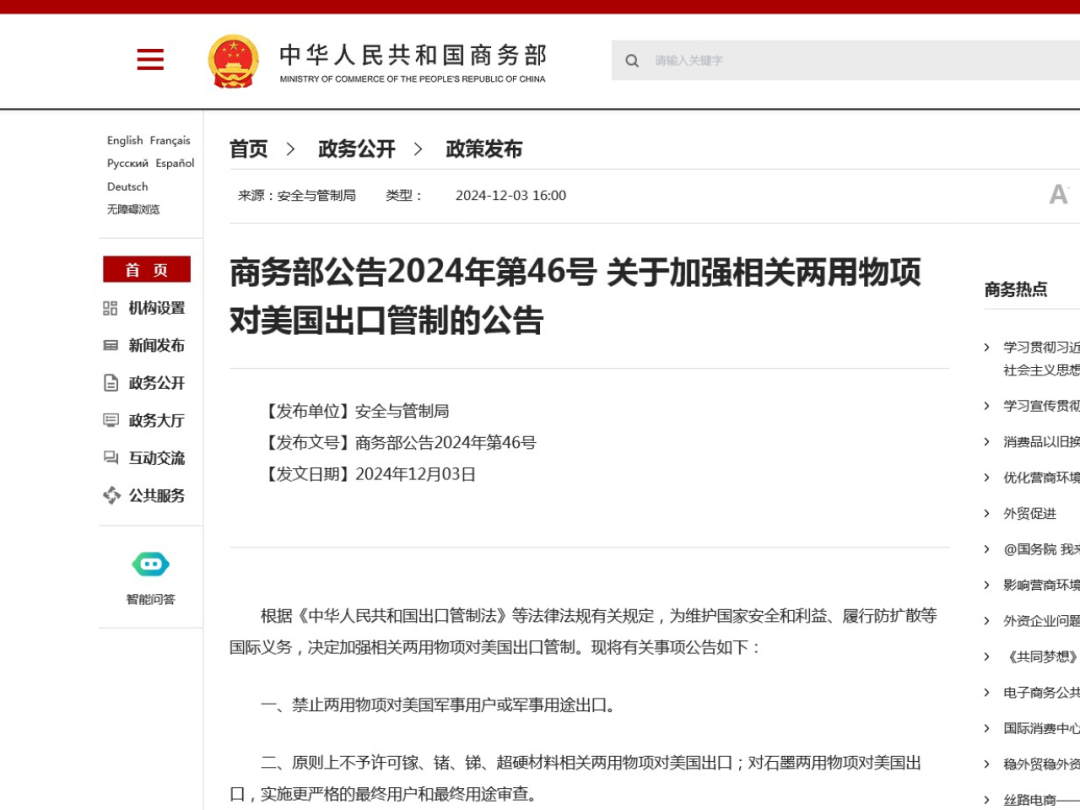Click the 公共服务 sidebar icon

click(x=110, y=495)
